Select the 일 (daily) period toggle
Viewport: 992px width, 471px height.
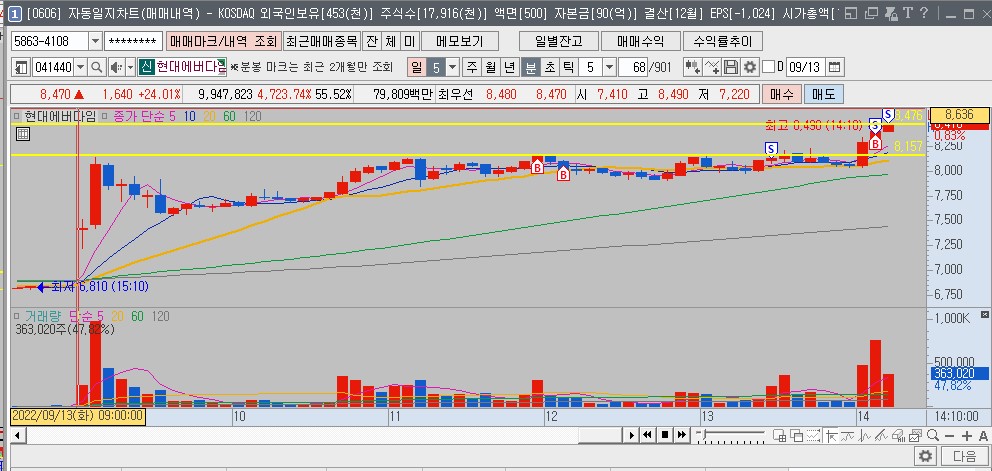click(x=417, y=67)
